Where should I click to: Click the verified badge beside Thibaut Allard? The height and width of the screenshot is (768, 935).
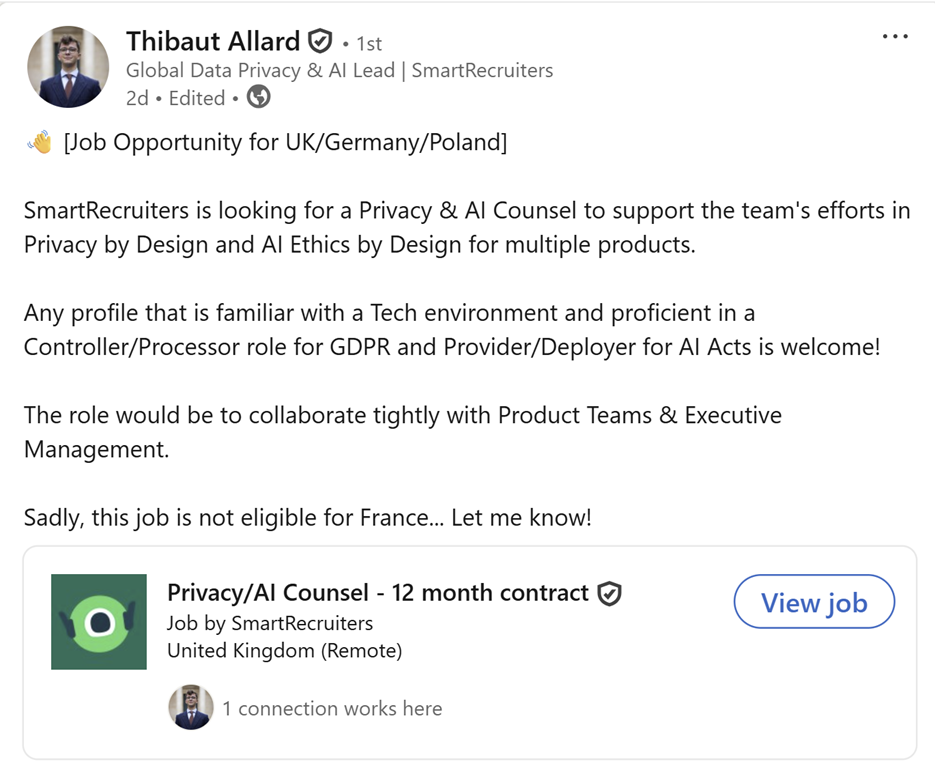click(319, 42)
